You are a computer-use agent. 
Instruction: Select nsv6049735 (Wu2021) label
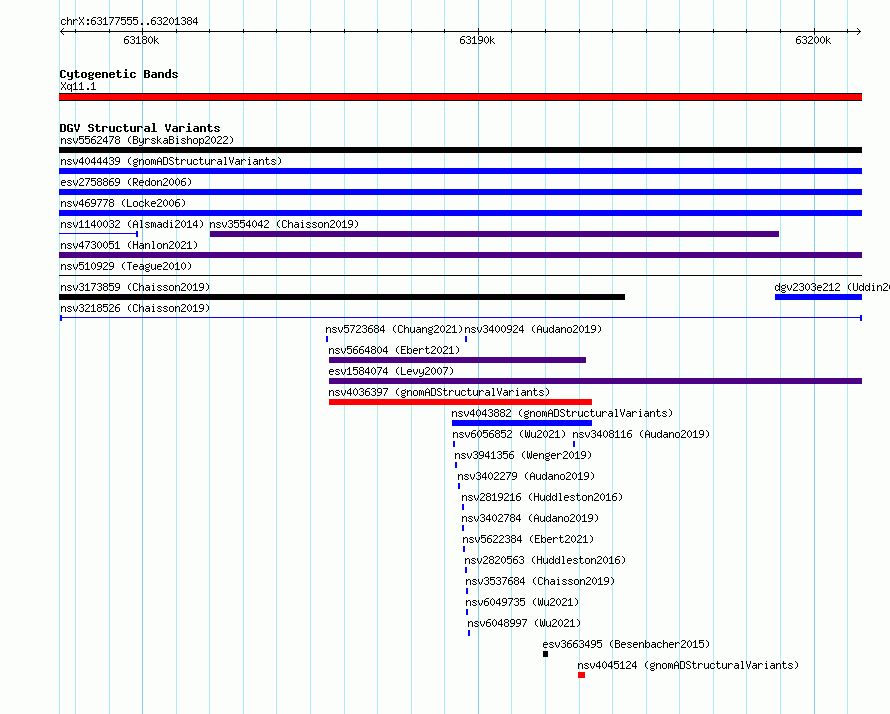[x=522, y=602]
